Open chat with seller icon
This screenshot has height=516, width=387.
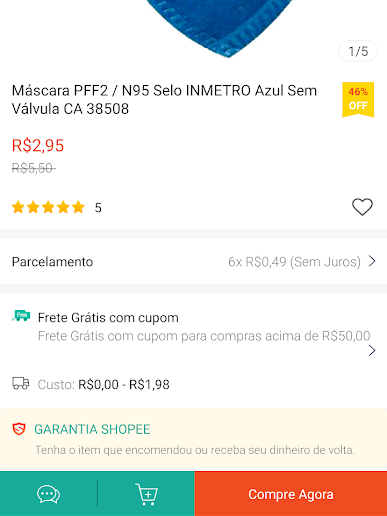point(48,494)
